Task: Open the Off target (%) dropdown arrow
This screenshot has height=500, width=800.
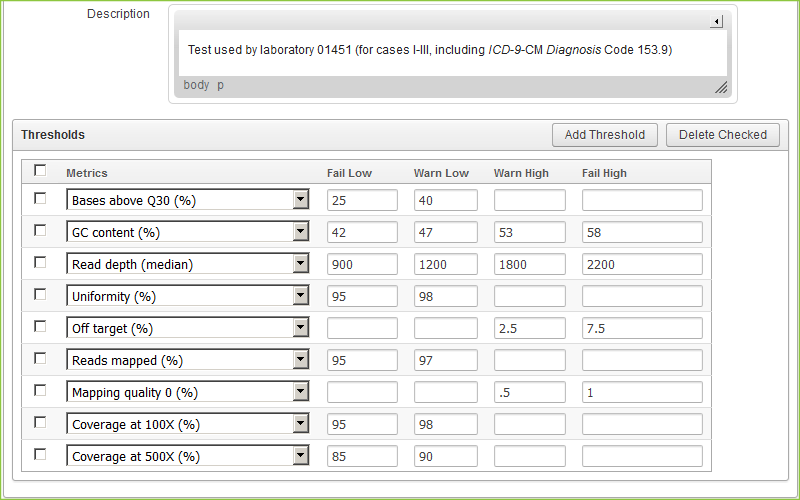Action: click(x=300, y=328)
